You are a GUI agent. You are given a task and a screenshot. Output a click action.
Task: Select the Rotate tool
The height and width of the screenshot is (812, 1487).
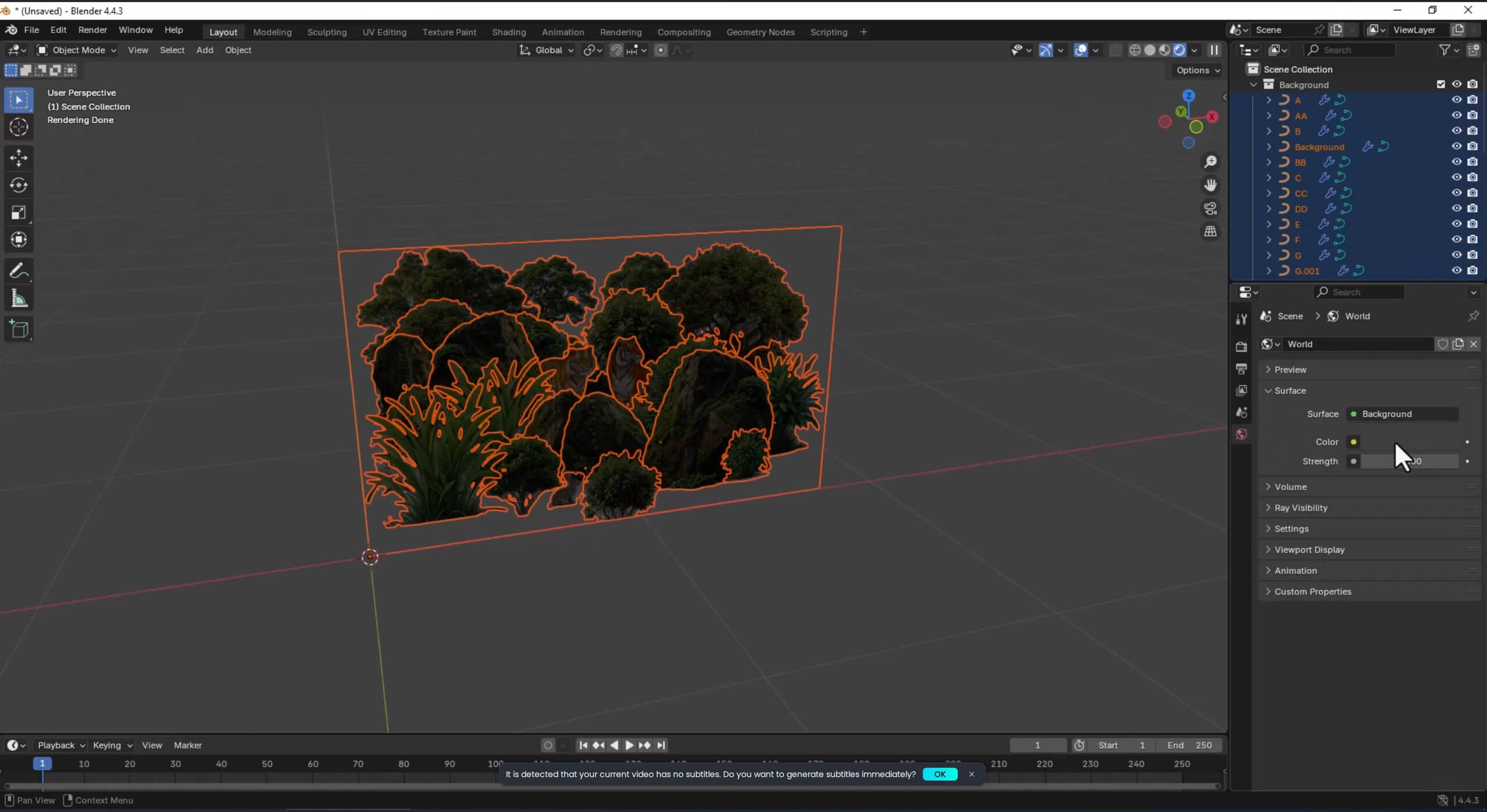[x=19, y=185]
